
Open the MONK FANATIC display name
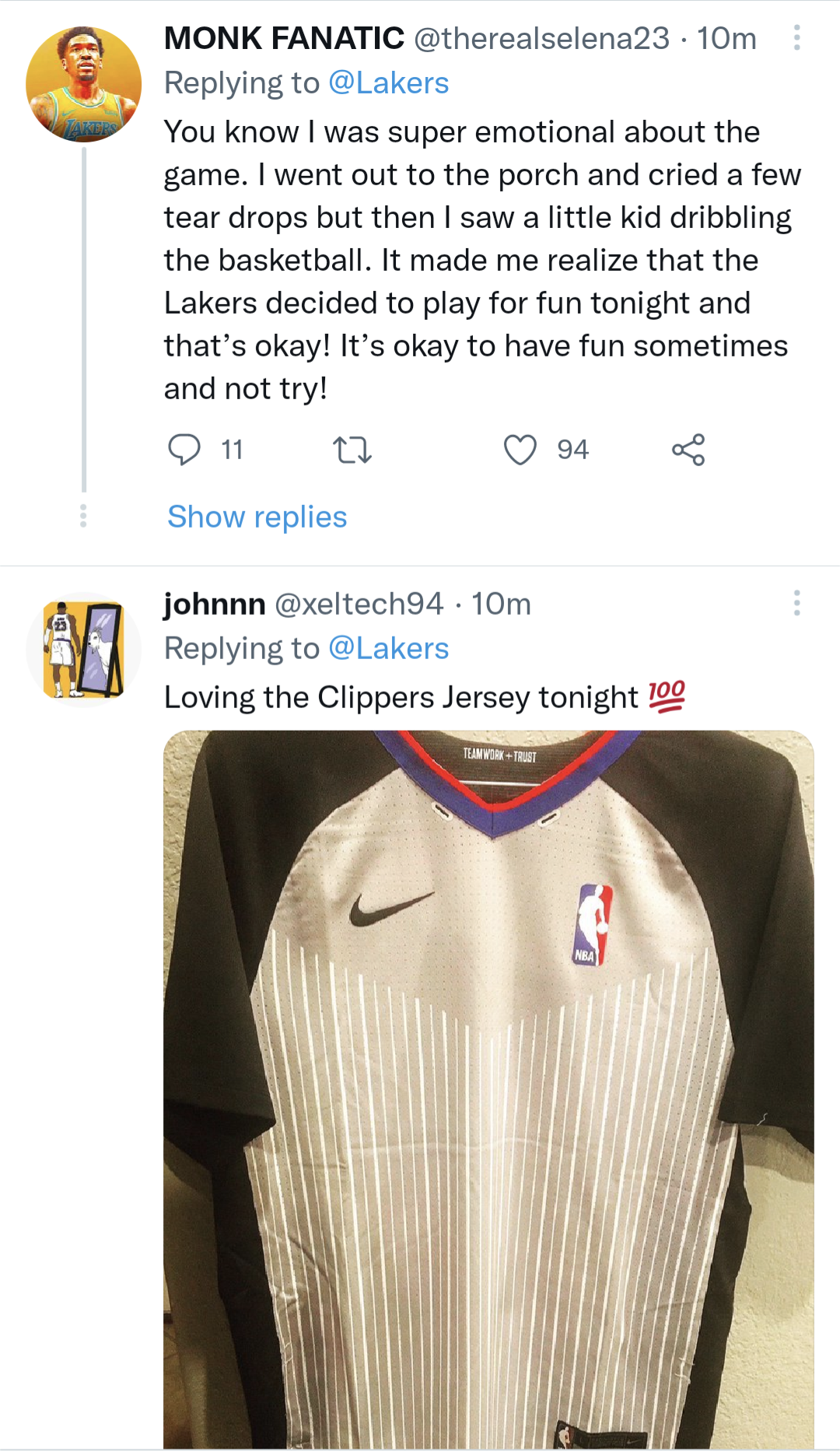tap(284, 38)
